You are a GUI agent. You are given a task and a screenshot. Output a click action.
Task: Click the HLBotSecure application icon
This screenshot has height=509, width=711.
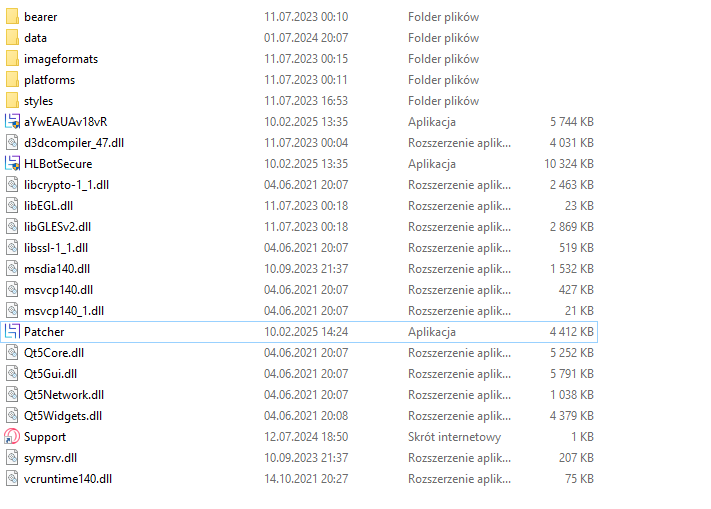[12, 163]
